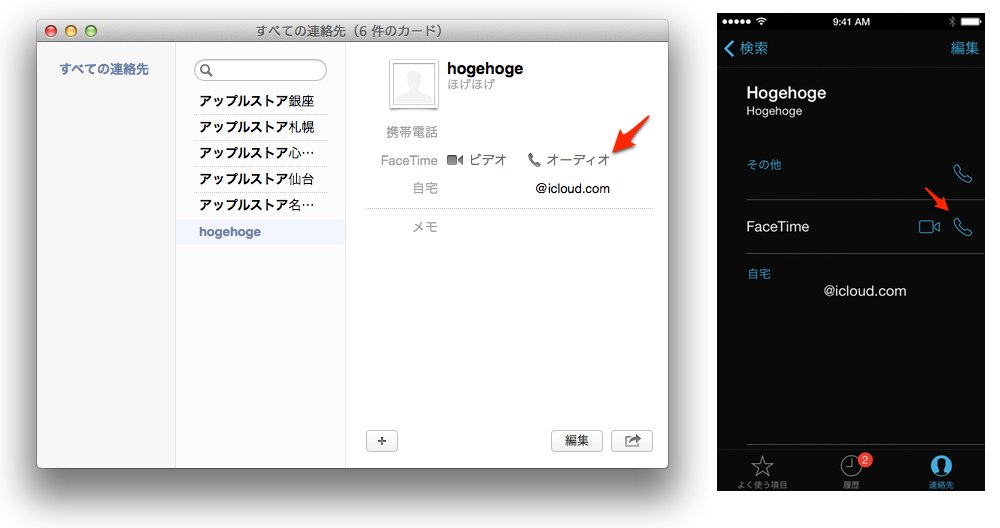The height and width of the screenshot is (528, 1000).
Task: Open the 連絡先 contacts tab on iPhone
Action: tap(941, 472)
